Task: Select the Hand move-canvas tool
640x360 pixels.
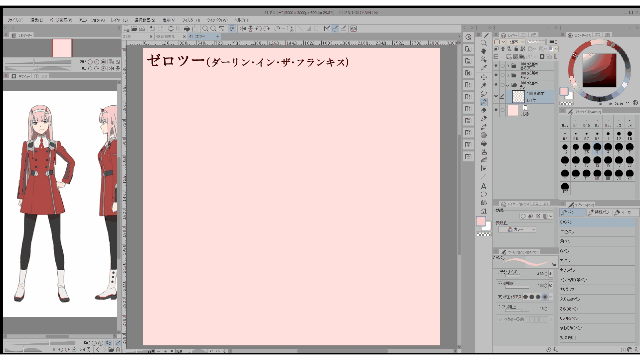Action: coord(484,51)
